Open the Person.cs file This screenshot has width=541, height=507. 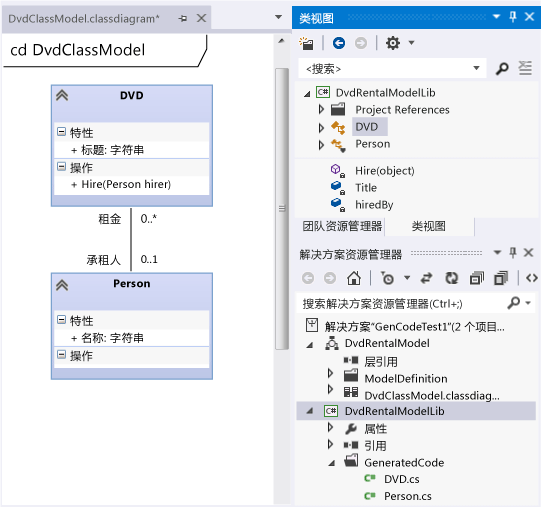click(407, 496)
